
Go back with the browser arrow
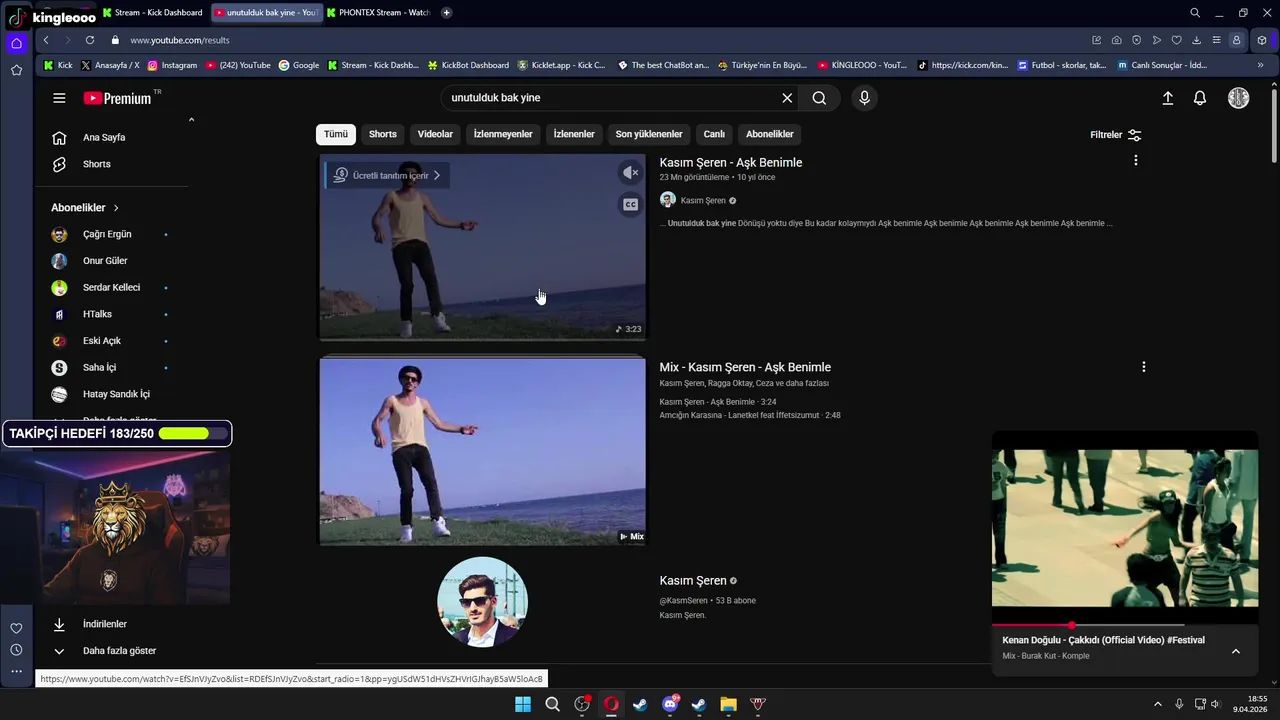[46, 40]
